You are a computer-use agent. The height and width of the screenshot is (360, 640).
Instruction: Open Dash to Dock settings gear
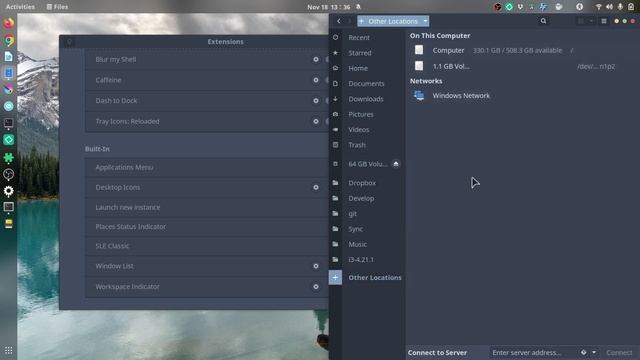pyautogui.click(x=316, y=100)
